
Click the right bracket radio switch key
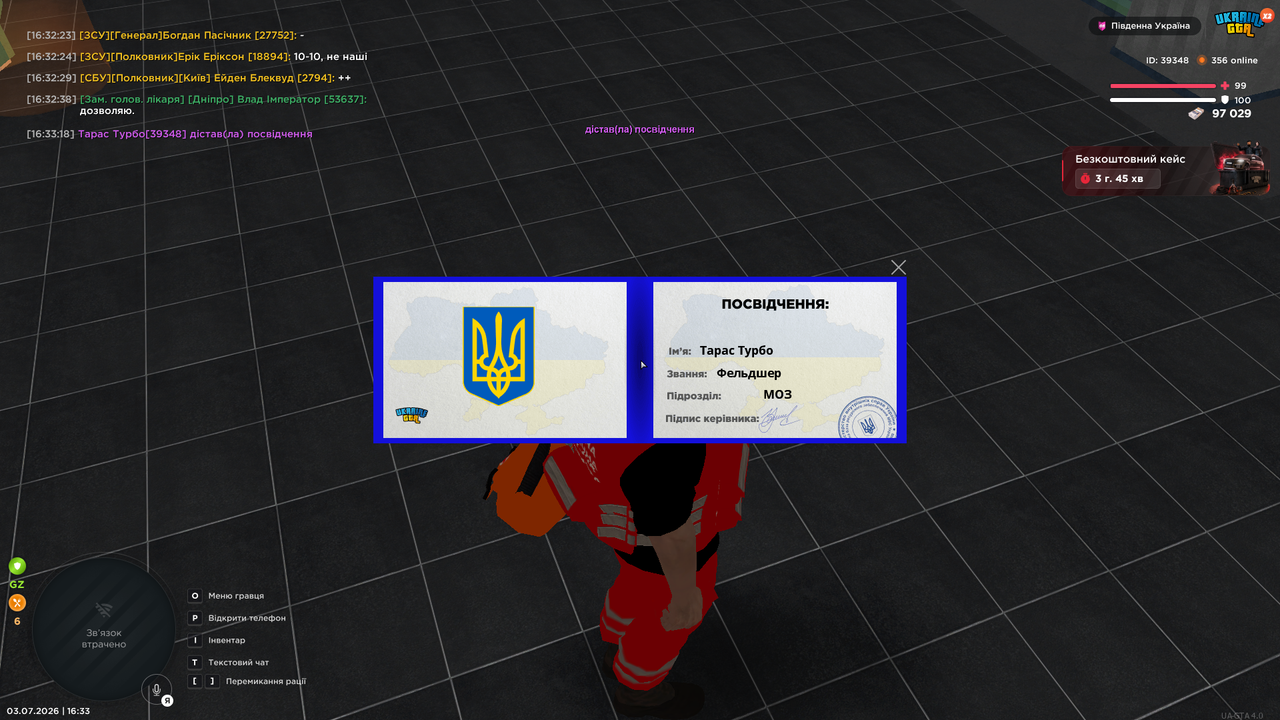[212, 681]
